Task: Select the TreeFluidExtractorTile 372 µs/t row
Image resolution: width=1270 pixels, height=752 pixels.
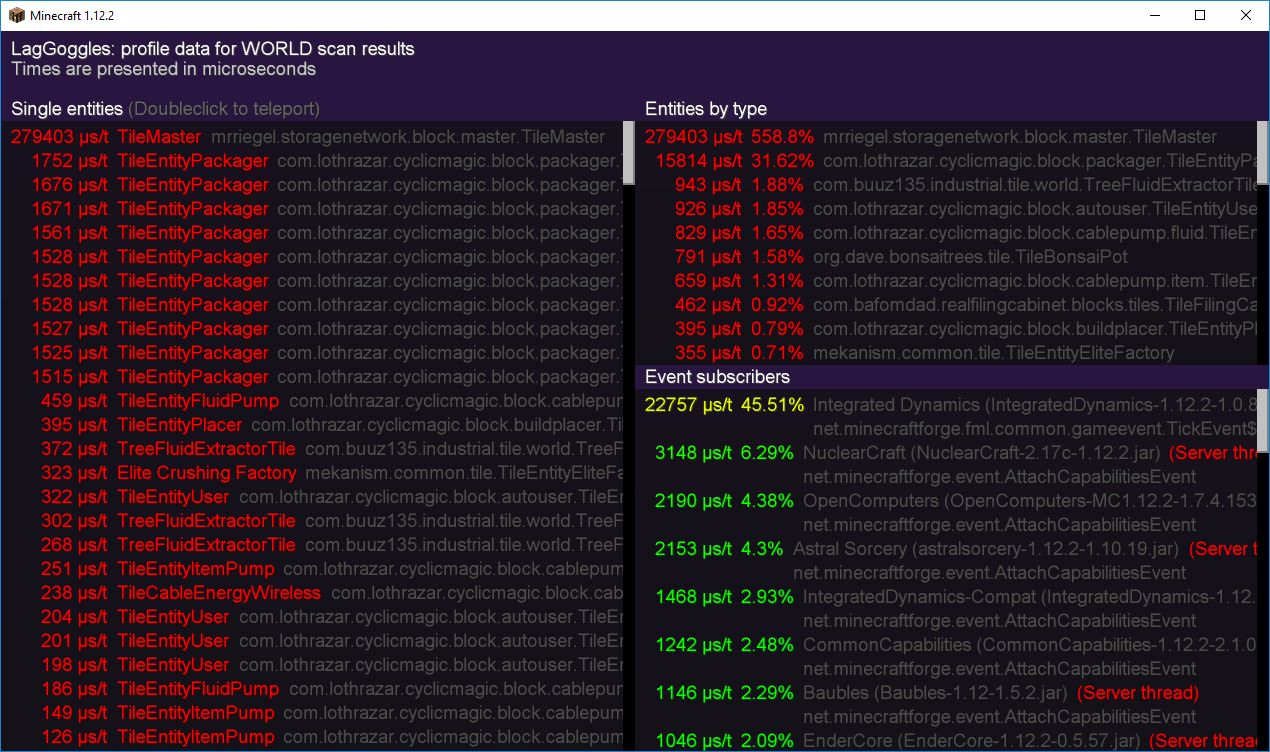Action: [x=312, y=449]
